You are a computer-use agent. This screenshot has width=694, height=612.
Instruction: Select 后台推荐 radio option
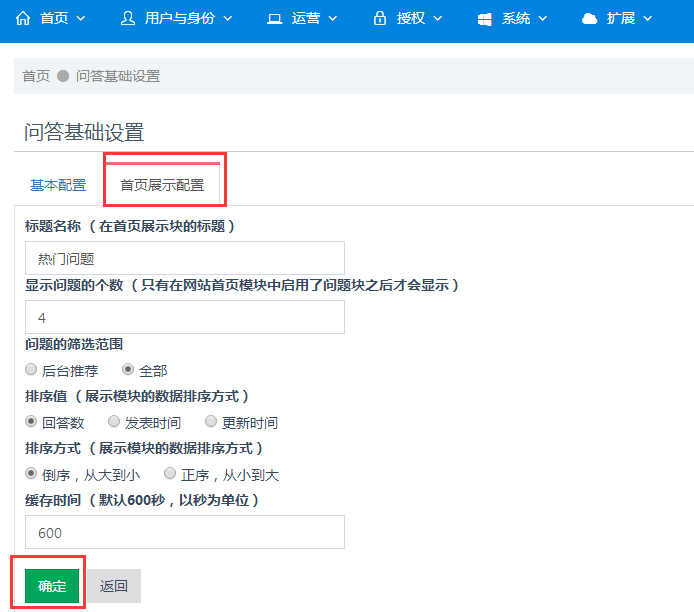[x=31, y=369]
